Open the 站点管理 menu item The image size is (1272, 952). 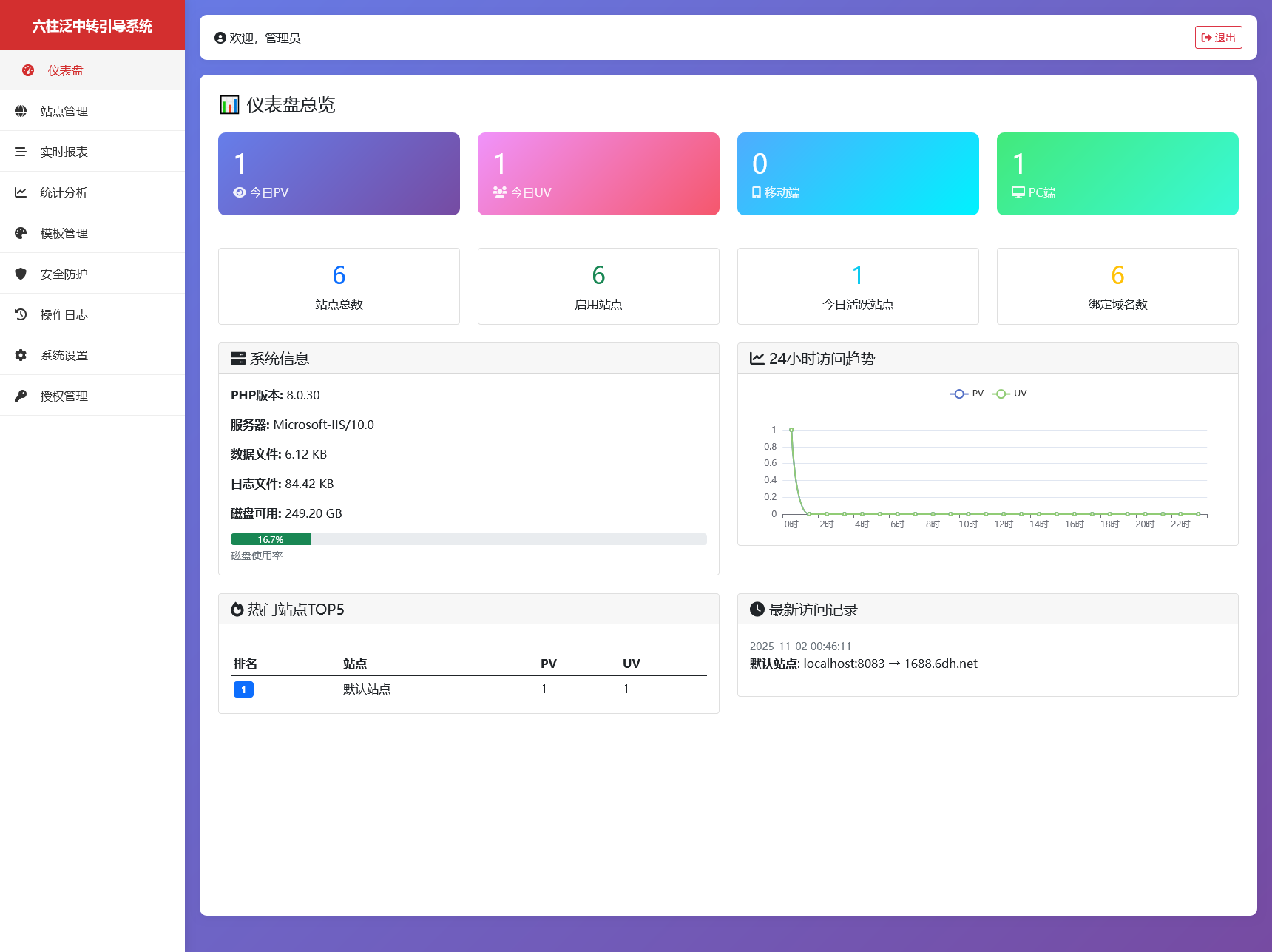tap(64, 111)
